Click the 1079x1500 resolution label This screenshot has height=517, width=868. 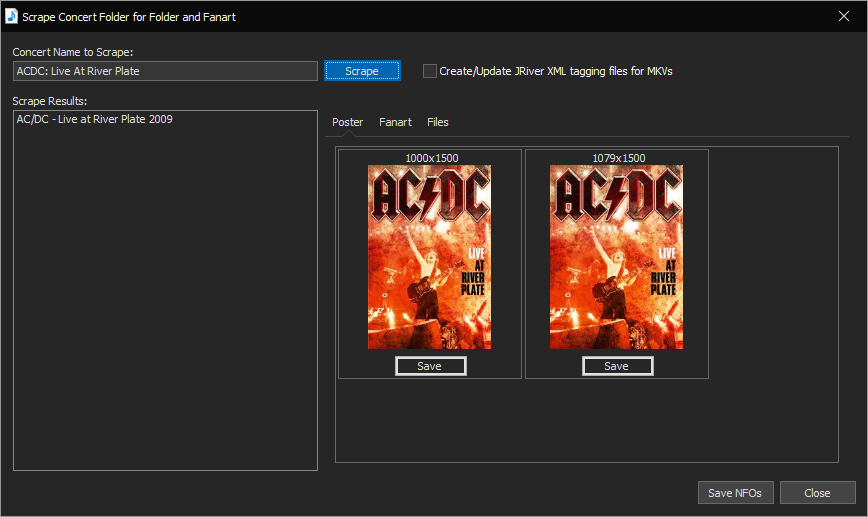coord(617,158)
